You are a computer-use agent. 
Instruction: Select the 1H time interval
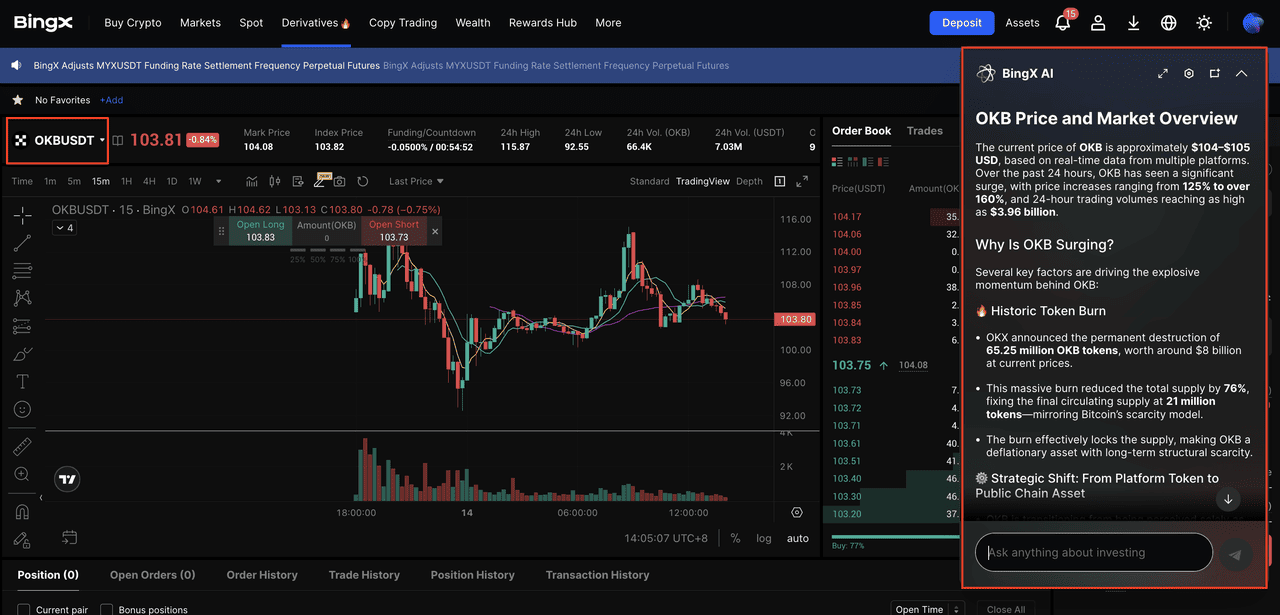[126, 181]
